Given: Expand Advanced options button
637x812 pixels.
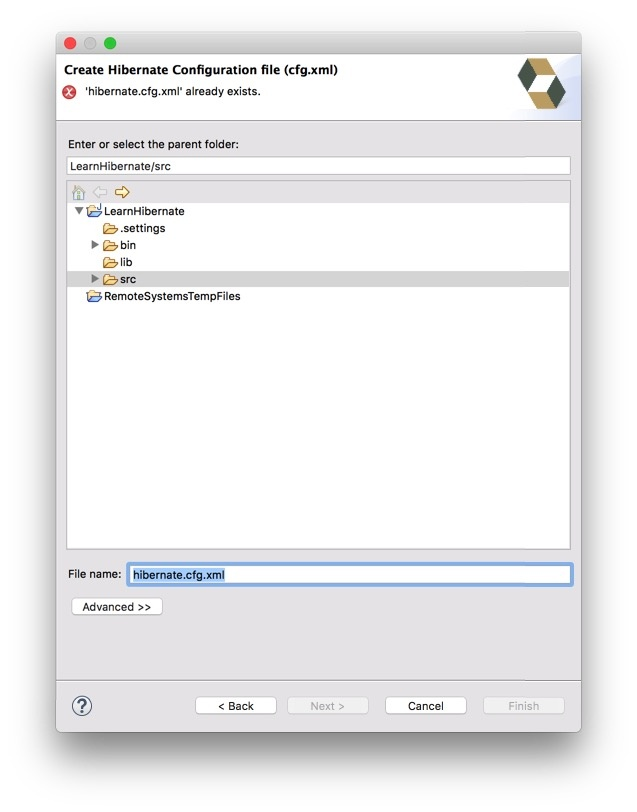Looking at the screenshot, I should coord(117,607).
